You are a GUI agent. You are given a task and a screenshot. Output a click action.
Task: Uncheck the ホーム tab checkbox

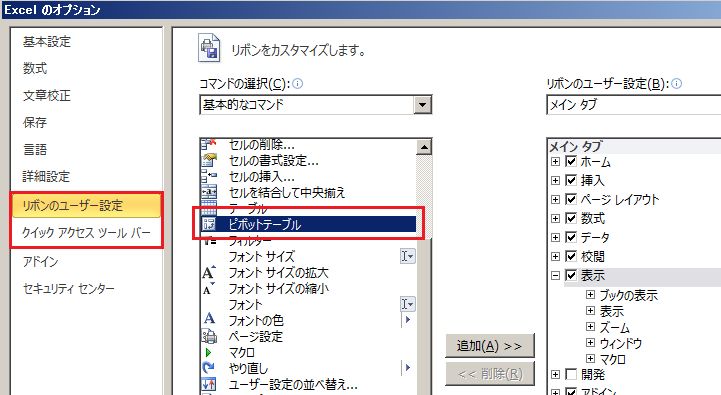[571, 161]
